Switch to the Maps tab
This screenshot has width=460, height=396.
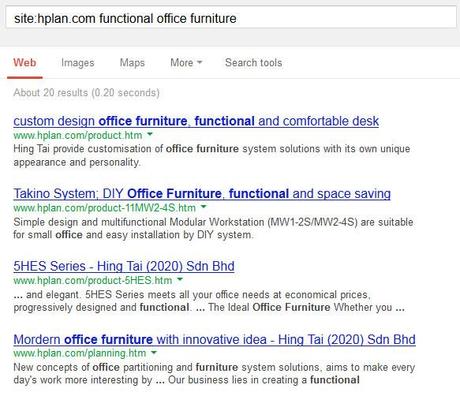point(132,63)
